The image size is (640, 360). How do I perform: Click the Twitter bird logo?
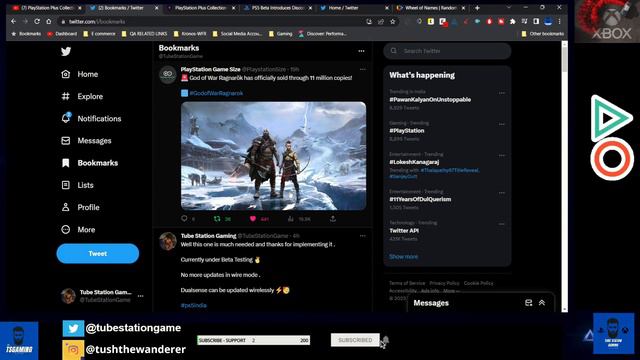tap(66, 51)
